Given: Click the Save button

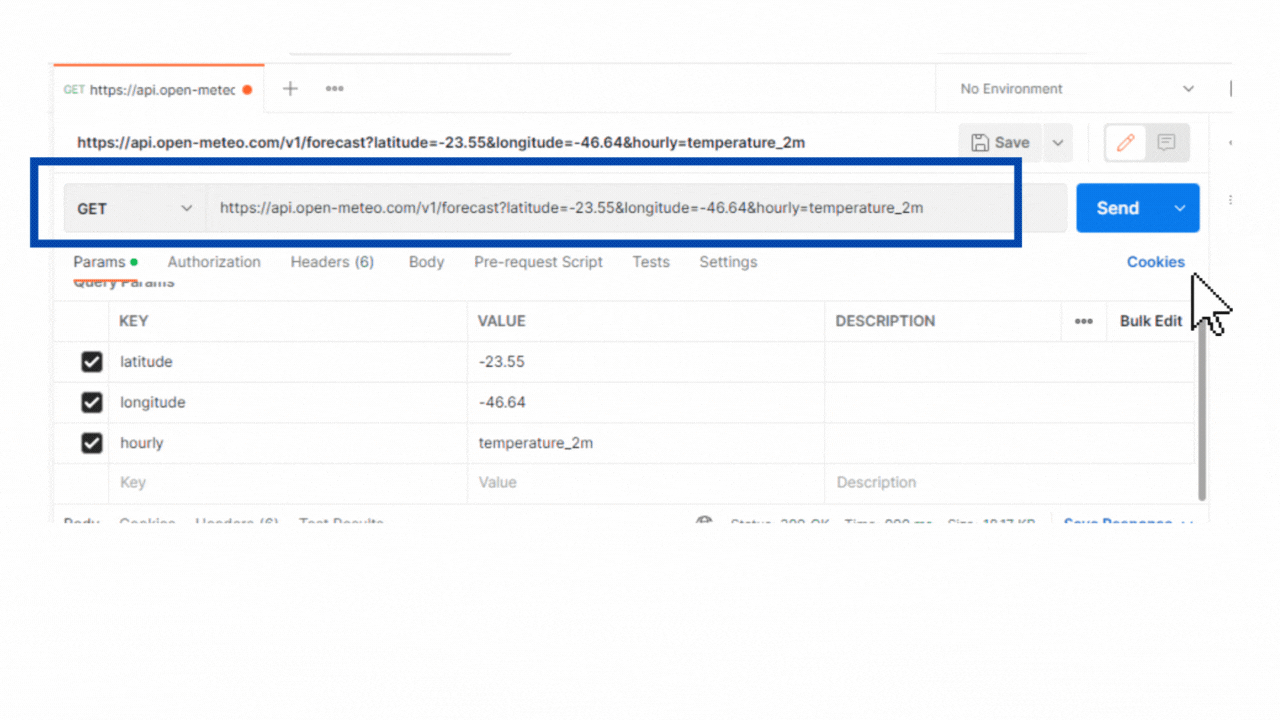Looking at the screenshot, I should point(1000,143).
